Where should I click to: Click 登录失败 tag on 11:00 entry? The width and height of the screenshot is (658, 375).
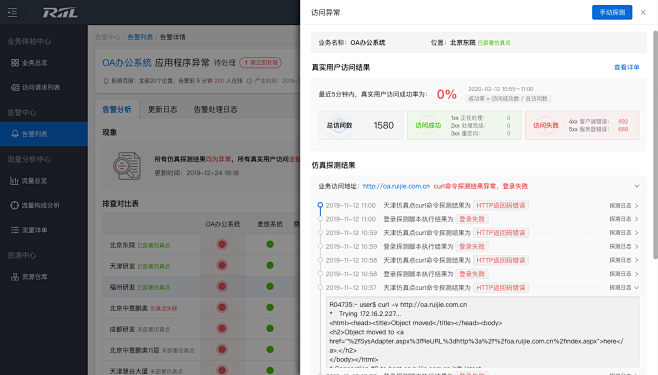(x=472, y=219)
